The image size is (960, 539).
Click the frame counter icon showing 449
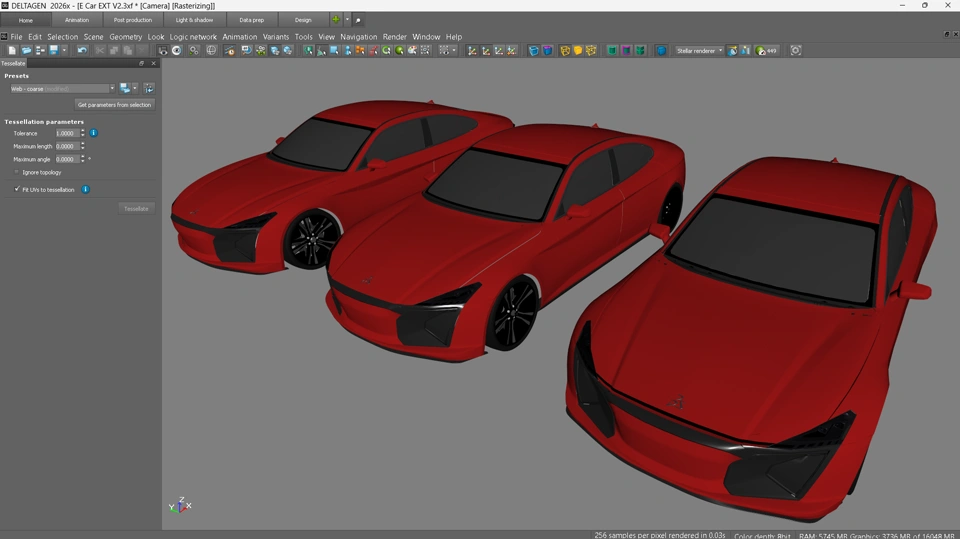(x=766, y=50)
